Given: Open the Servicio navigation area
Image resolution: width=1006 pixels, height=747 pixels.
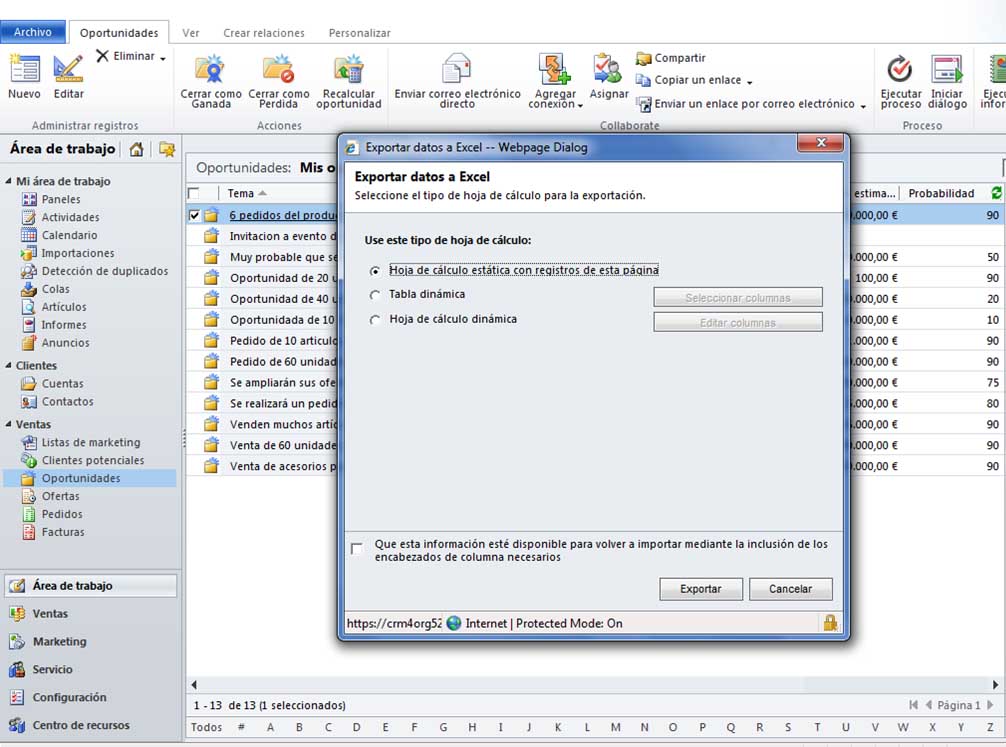Looking at the screenshot, I should (x=52, y=669).
